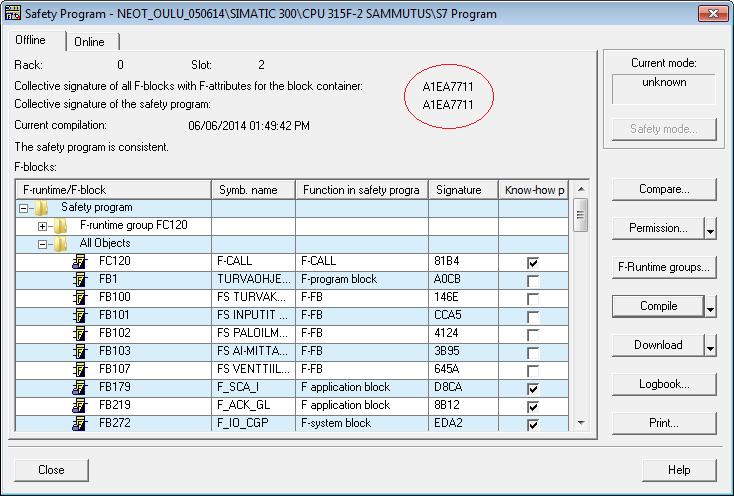The height and width of the screenshot is (496, 734).
Task: Select the FB179 row label
Action: point(115,387)
